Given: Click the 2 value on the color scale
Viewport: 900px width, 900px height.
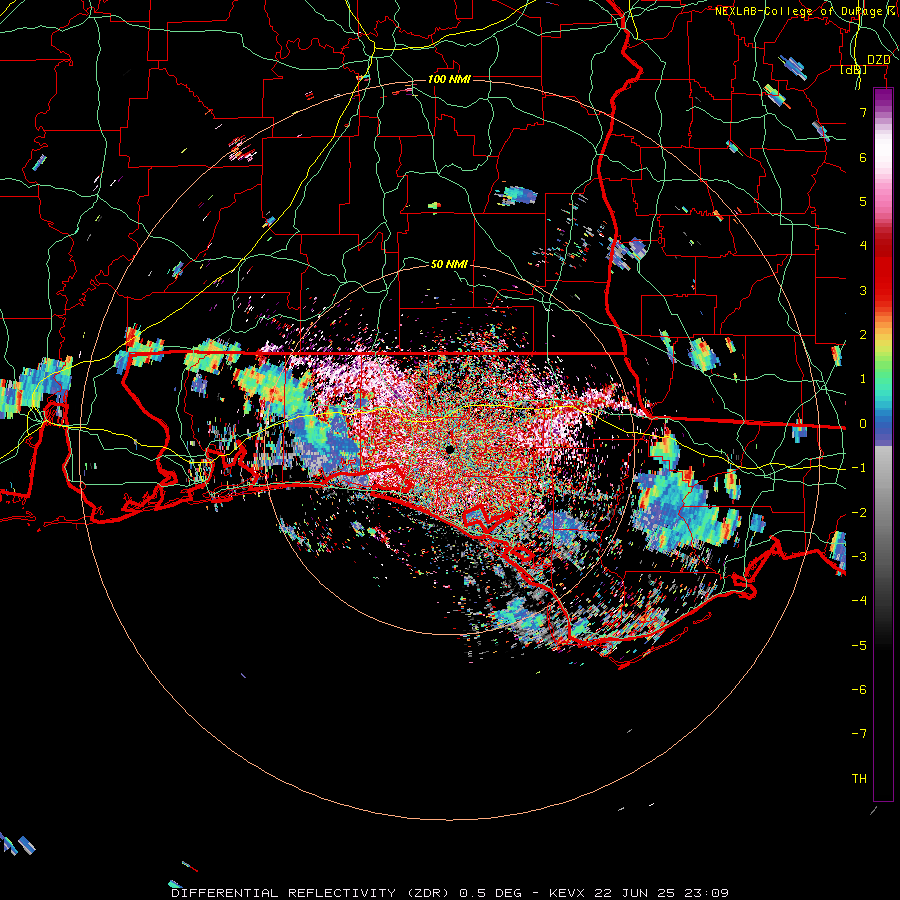Looking at the screenshot, I should coord(863,335).
